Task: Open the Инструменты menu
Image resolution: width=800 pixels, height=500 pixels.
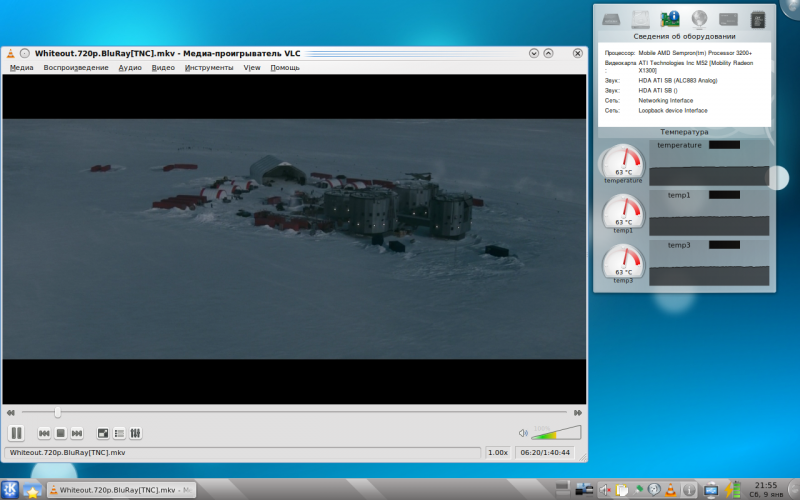Action: pos(209,67)
